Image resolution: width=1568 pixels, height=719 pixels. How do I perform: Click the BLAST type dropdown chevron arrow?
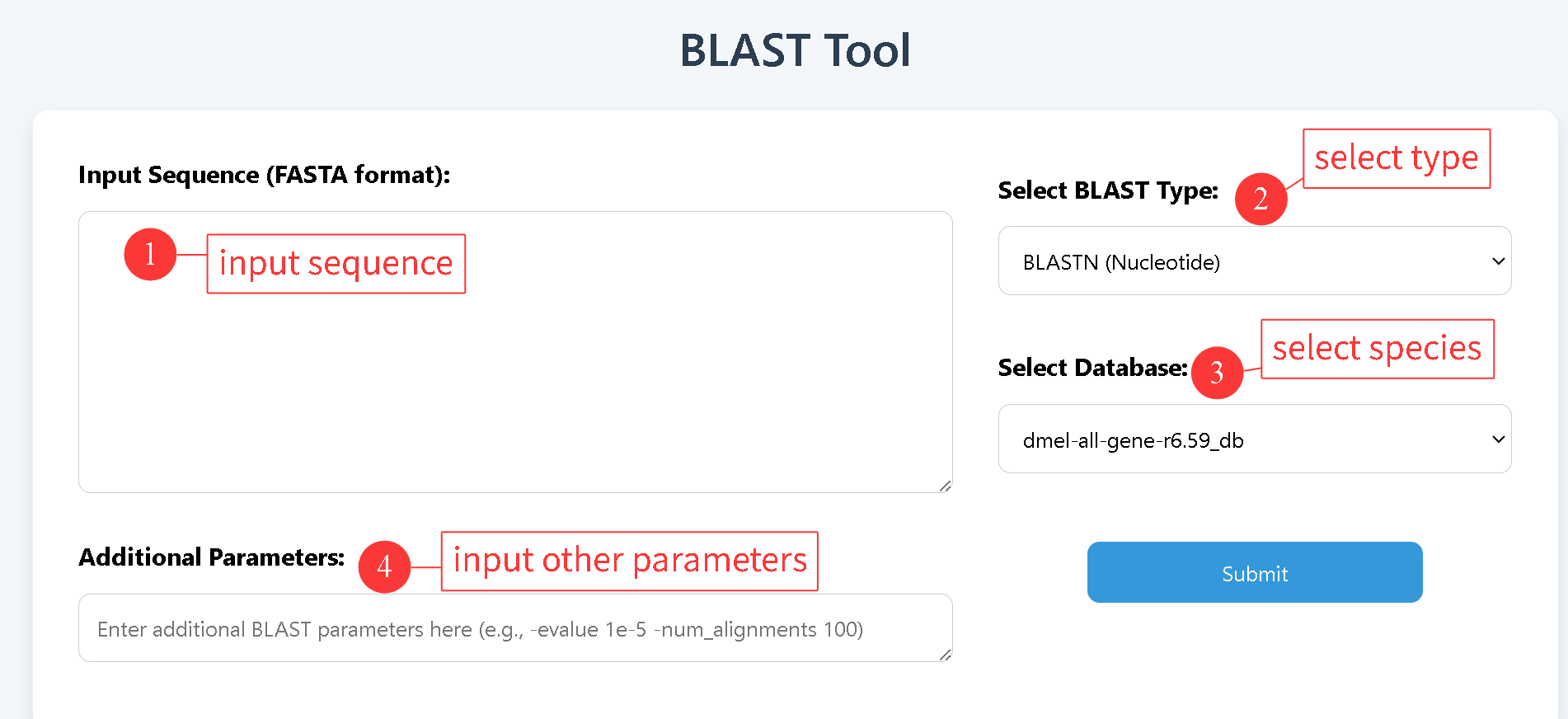1498,261
